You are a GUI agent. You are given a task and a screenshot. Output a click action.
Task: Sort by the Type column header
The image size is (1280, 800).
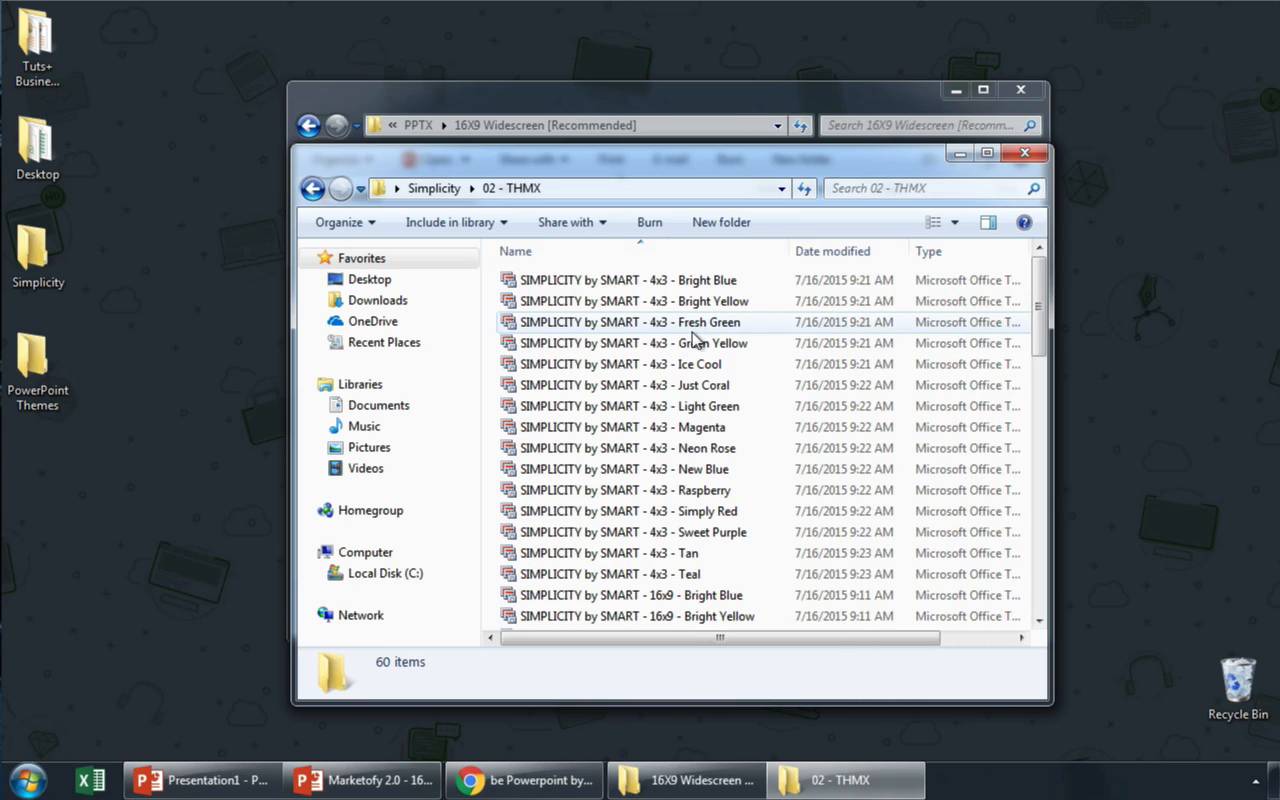(969, 251)
